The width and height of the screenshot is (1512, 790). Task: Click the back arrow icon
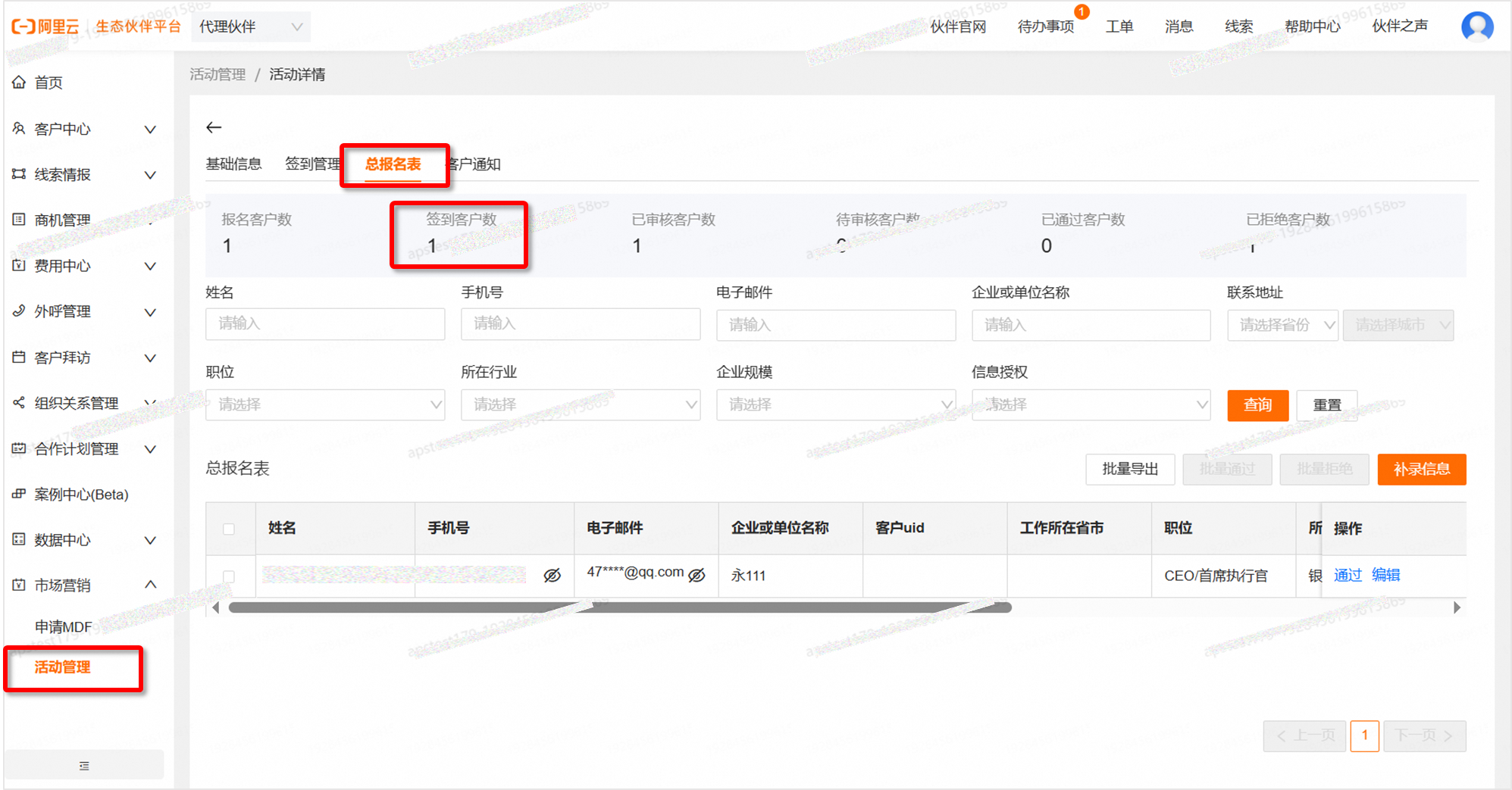pos(214,127)
